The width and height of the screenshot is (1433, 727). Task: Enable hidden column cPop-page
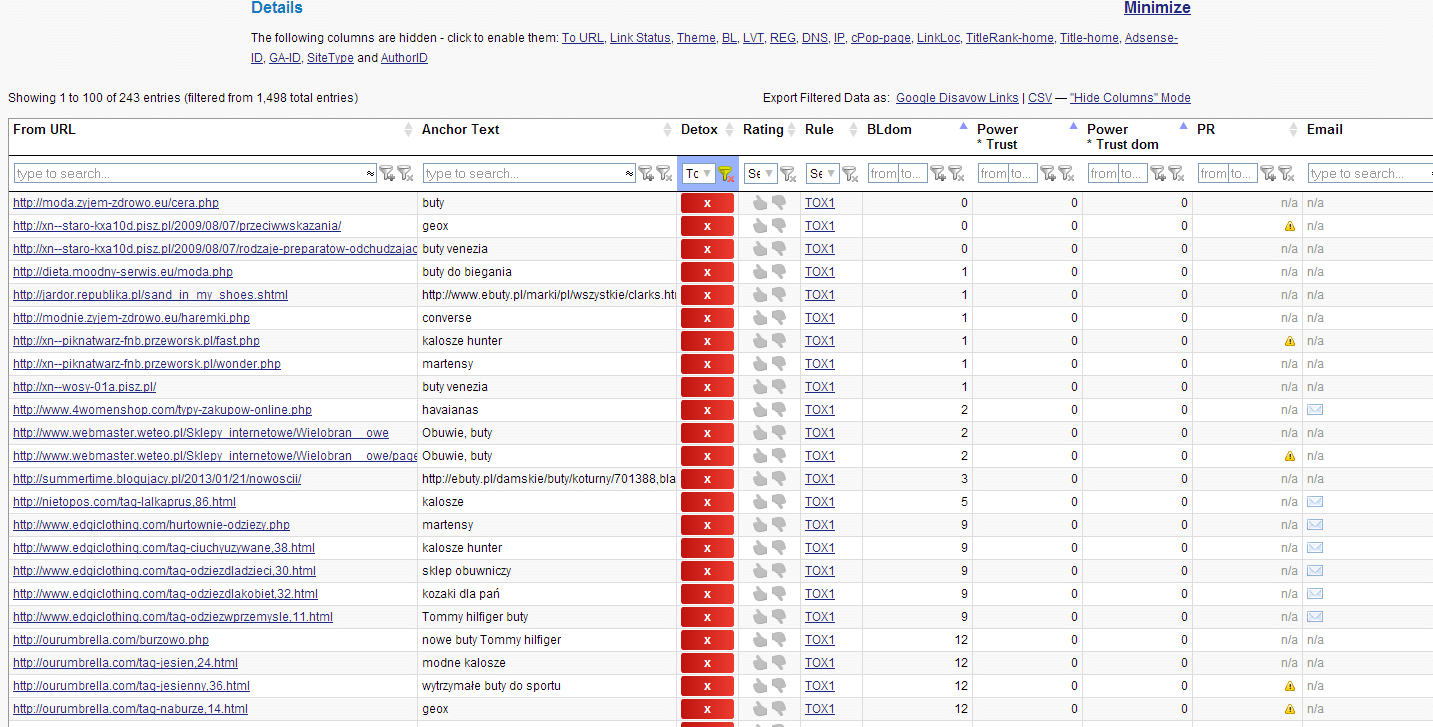point(880,38)
